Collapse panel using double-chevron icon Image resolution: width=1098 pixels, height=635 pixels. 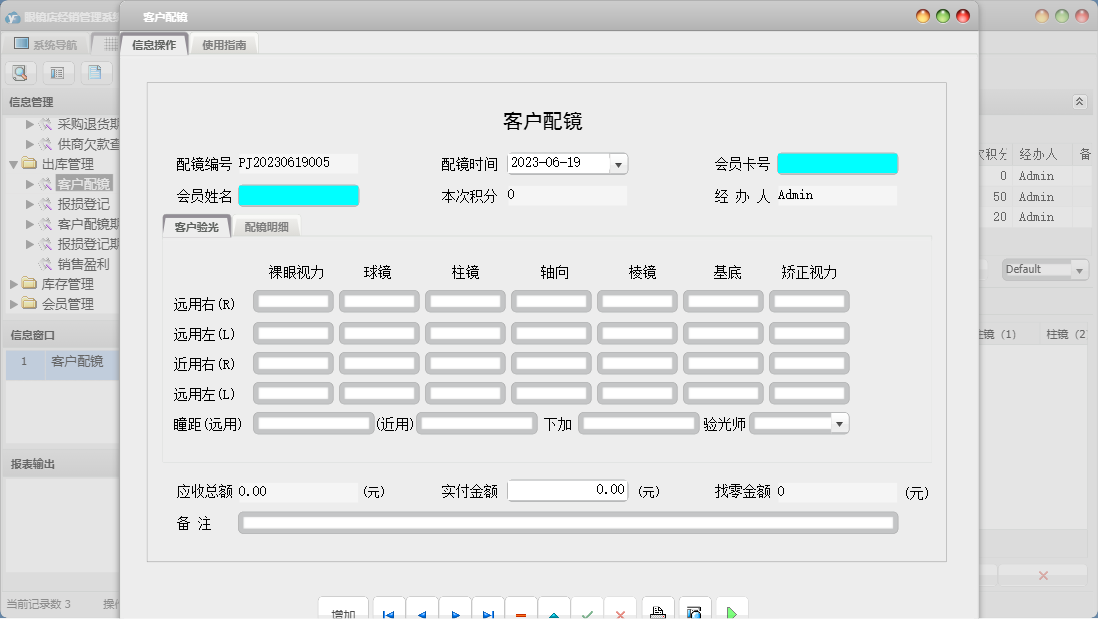tap(1079, 102)
